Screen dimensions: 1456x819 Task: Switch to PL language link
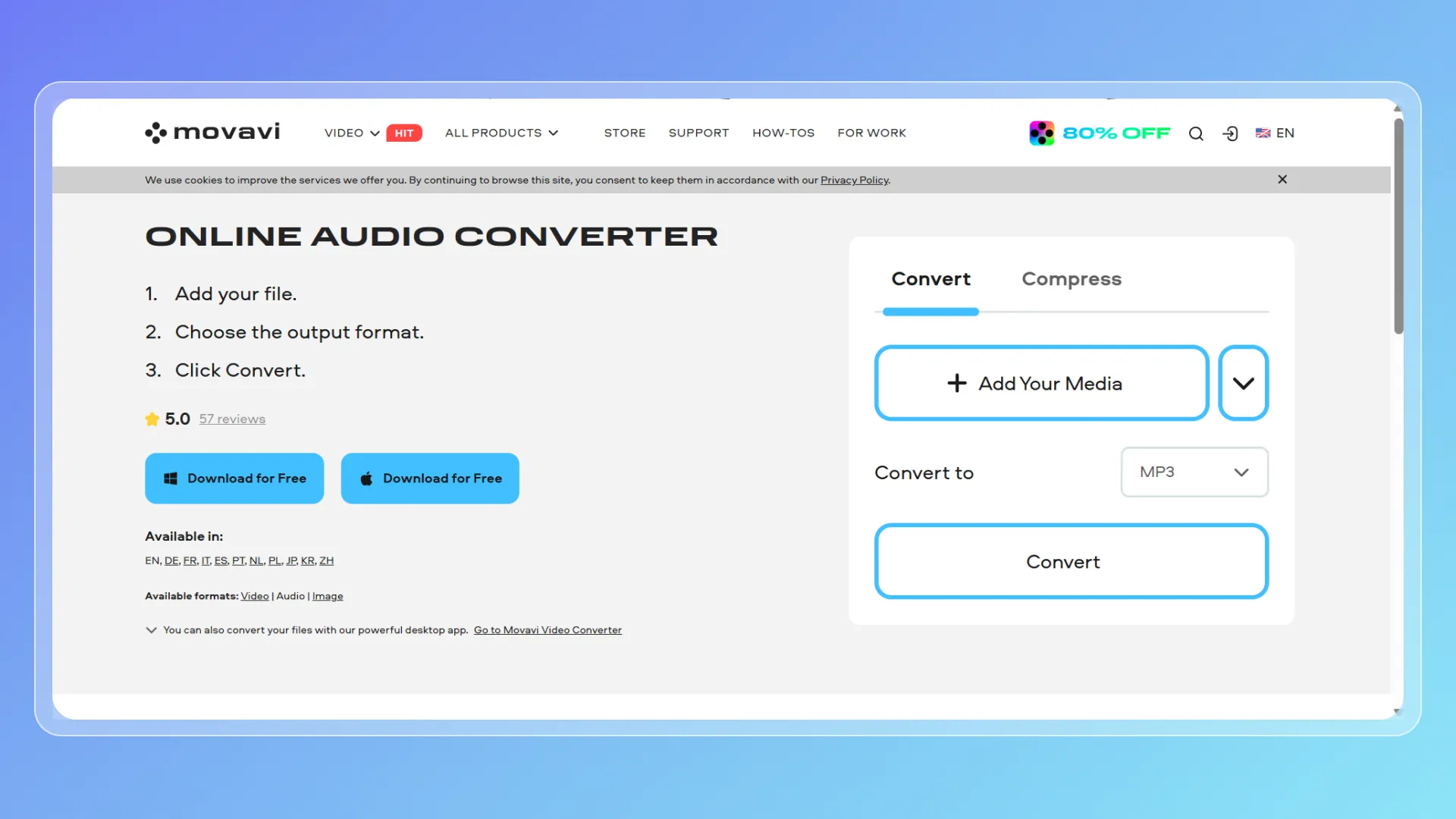[x=275, y=560]
